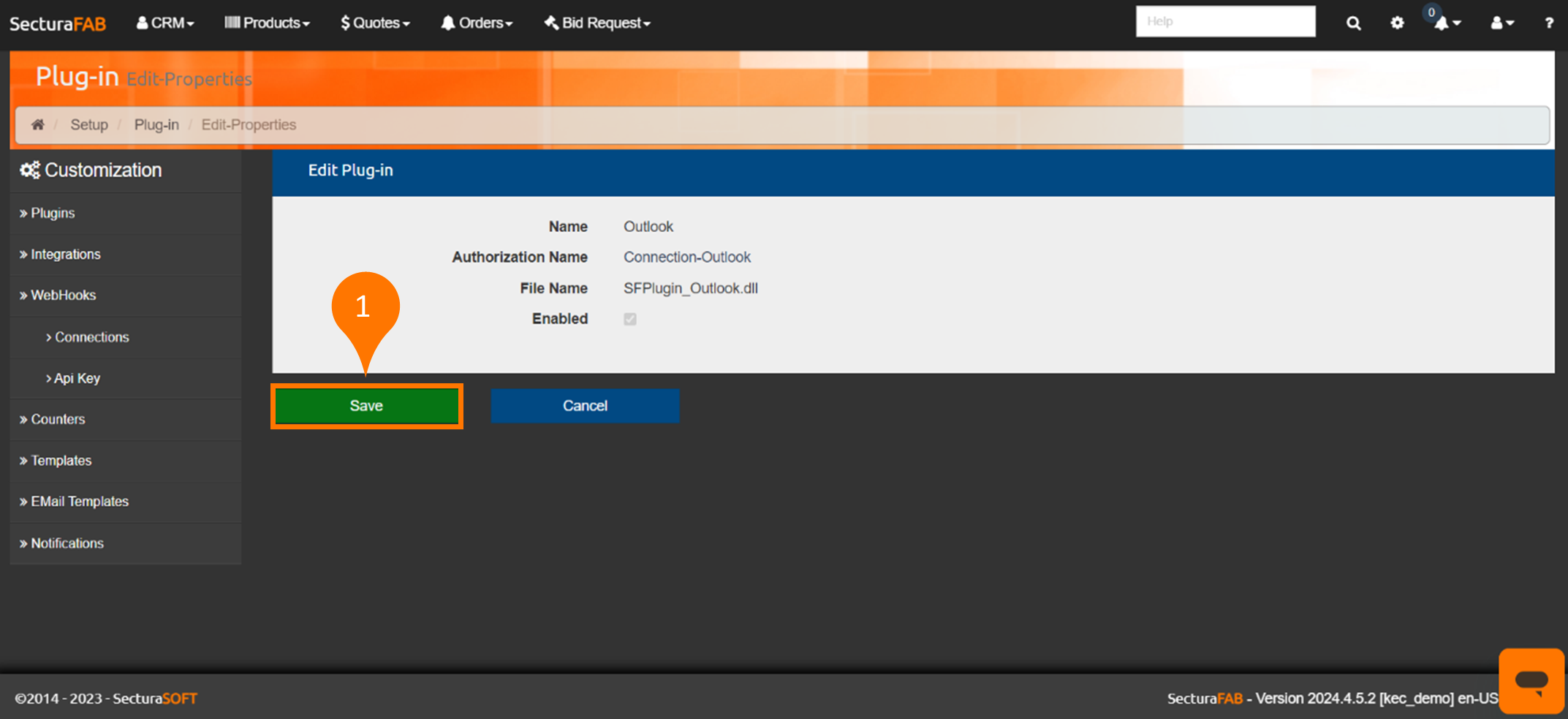Open the Bid Request dropdown menu
The image size is (1568, 719).
click(x=597, y=23)
